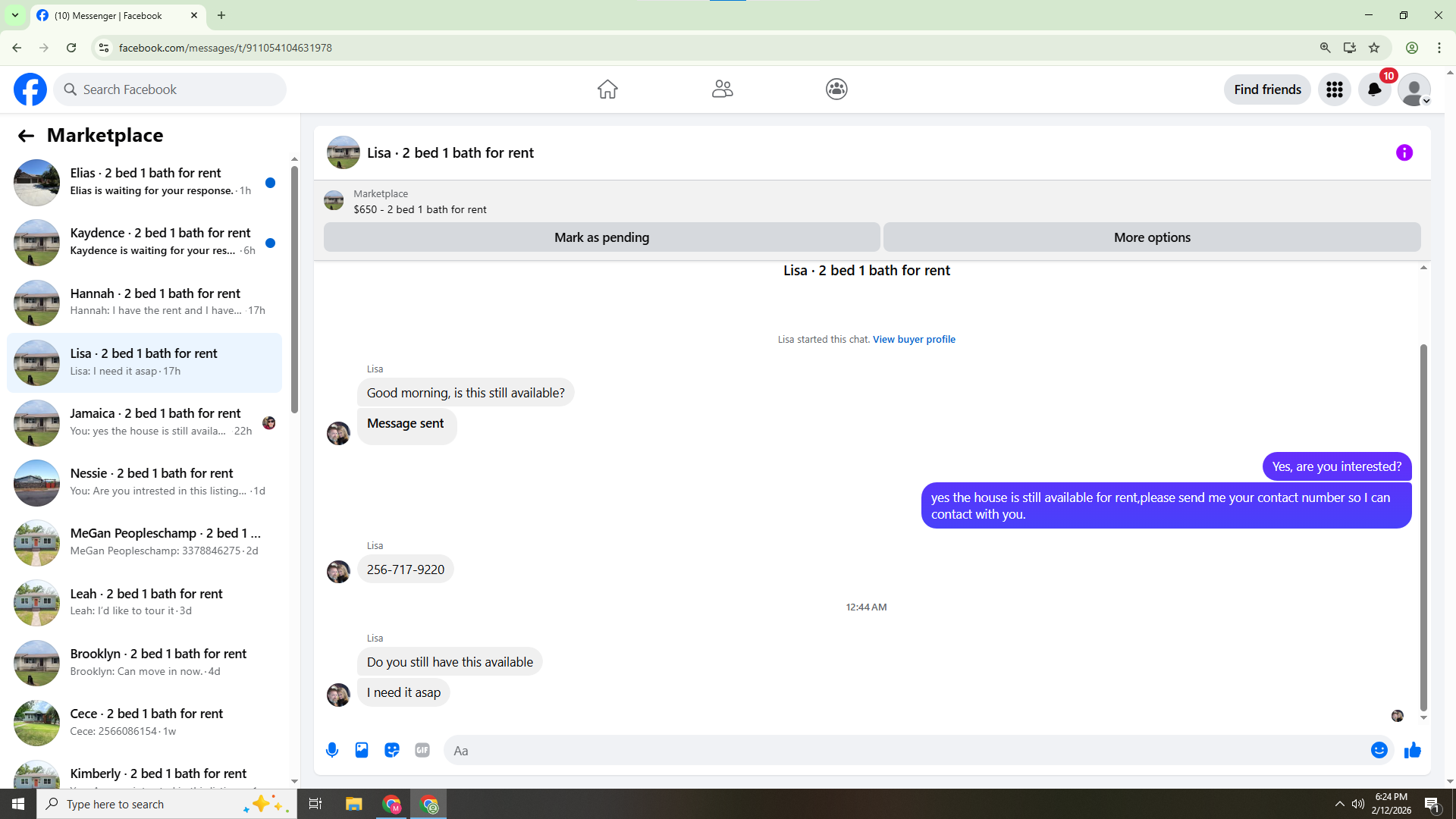Reload the browser page
The height and width of the screenshot is (819, 1456).
[71, 48]
